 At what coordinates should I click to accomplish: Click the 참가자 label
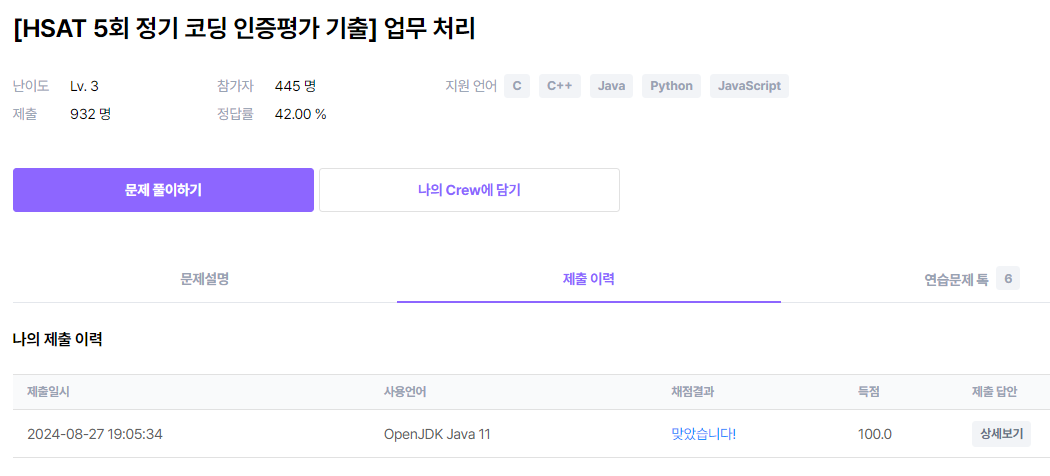pyautogui.click(x=235, y=86)
